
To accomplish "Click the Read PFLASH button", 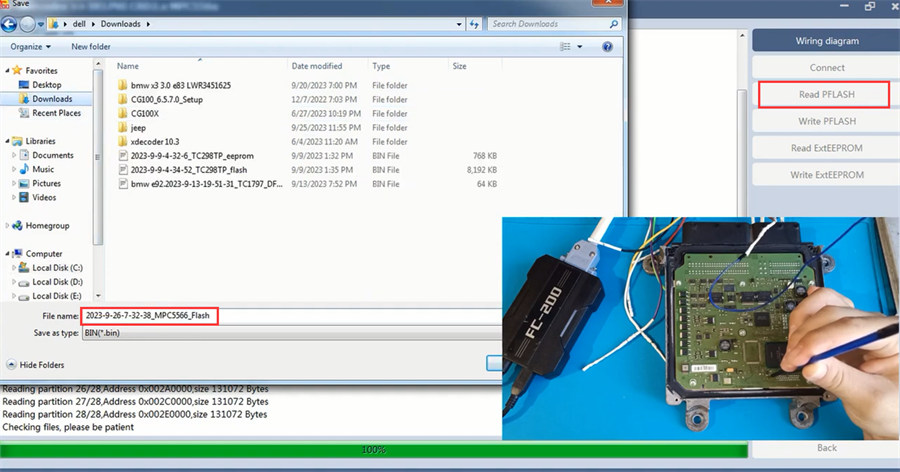I will (x=827, y=94).
